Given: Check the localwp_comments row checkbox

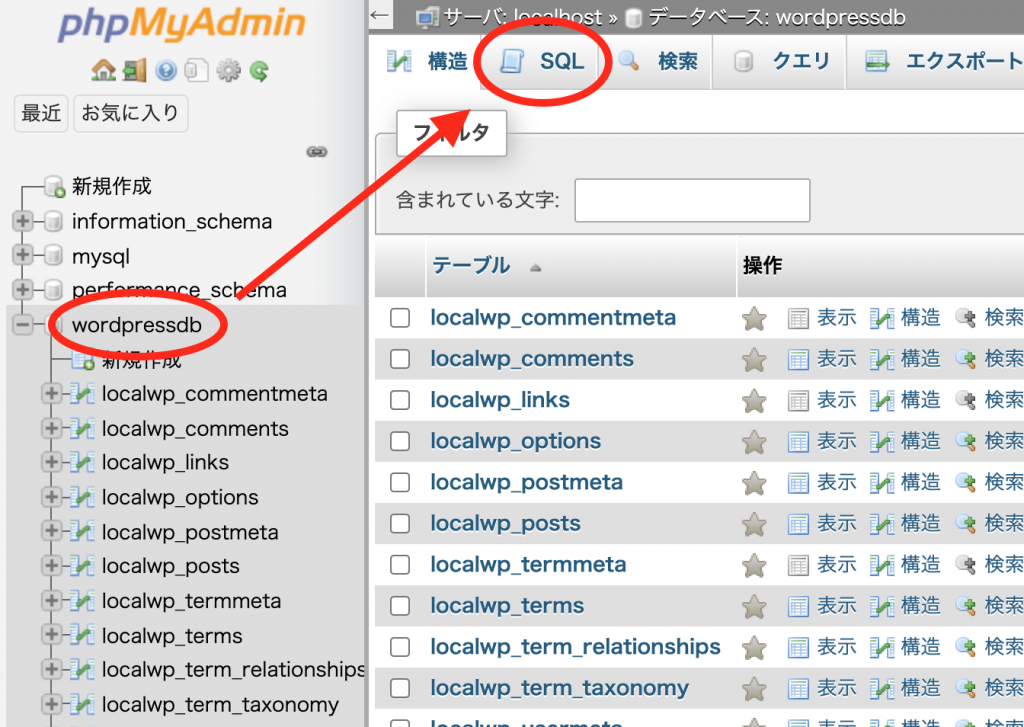Looking at the screenshot, I should pyautogui.click(x=400, y=359).
